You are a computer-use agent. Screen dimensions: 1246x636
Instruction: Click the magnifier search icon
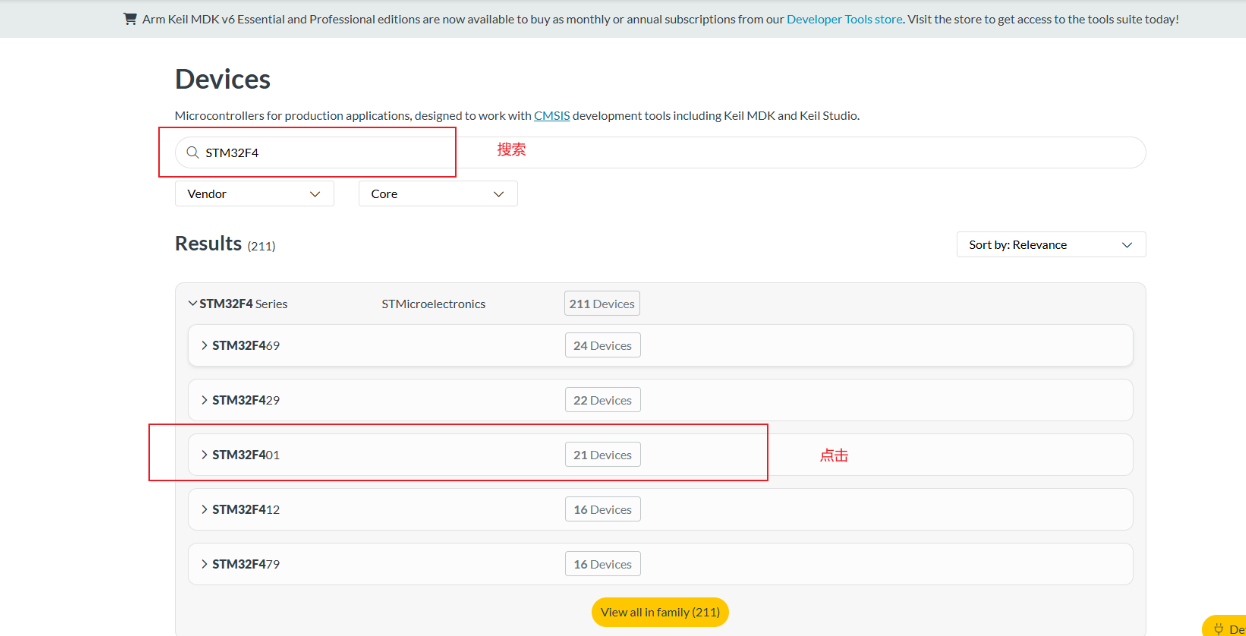tap(192, 153)
